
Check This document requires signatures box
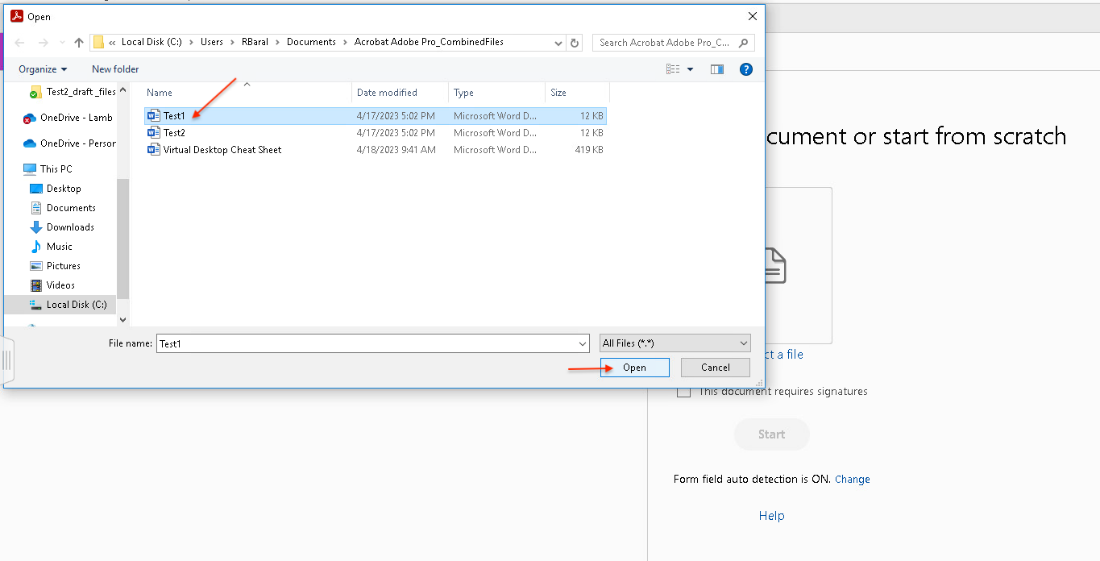pyautogui.click(x=684, y=392)
